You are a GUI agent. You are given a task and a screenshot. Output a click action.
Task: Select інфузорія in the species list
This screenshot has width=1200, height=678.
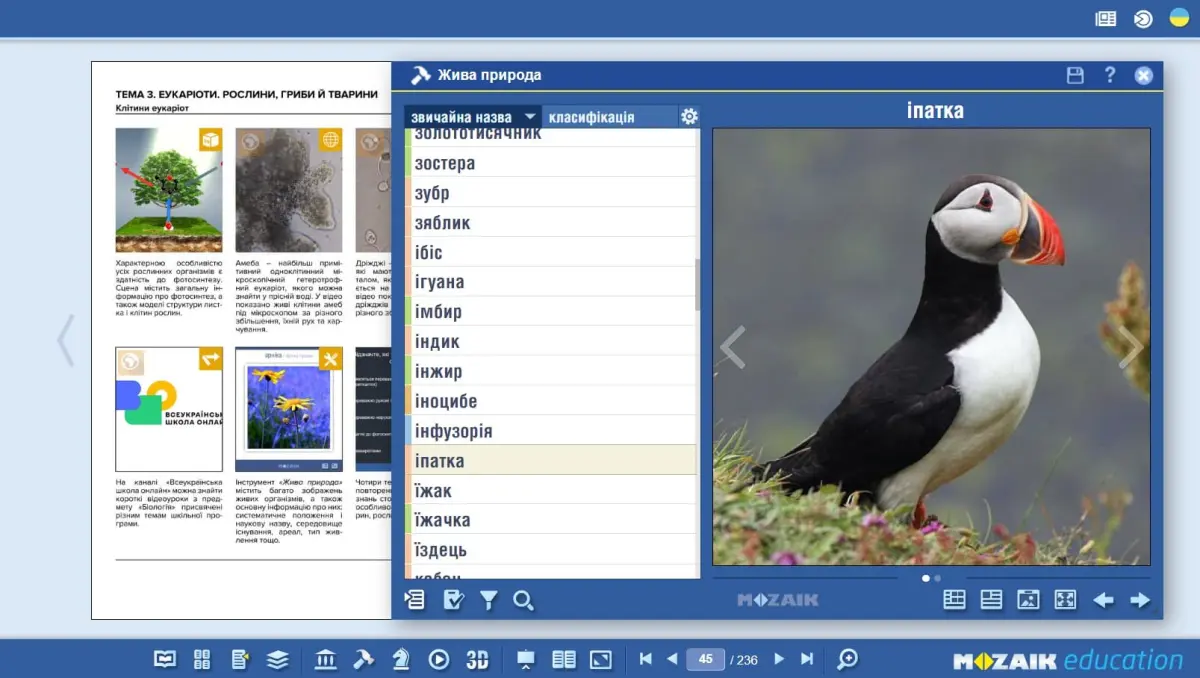(x=550, y=431)
